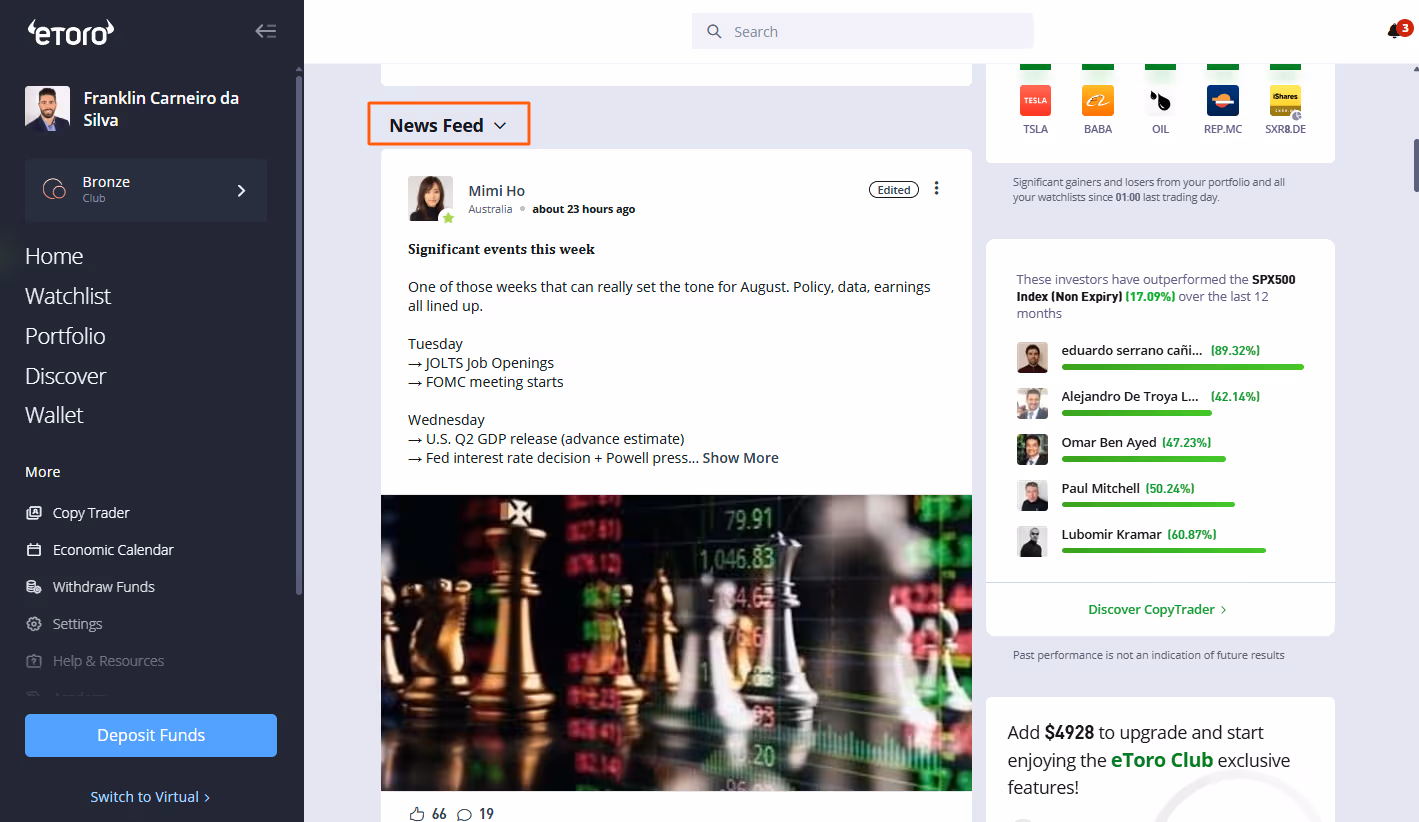The image size is (1419, 822).
Task: Collapse the sidebar with the arrow icon
Action: point(265,31)
